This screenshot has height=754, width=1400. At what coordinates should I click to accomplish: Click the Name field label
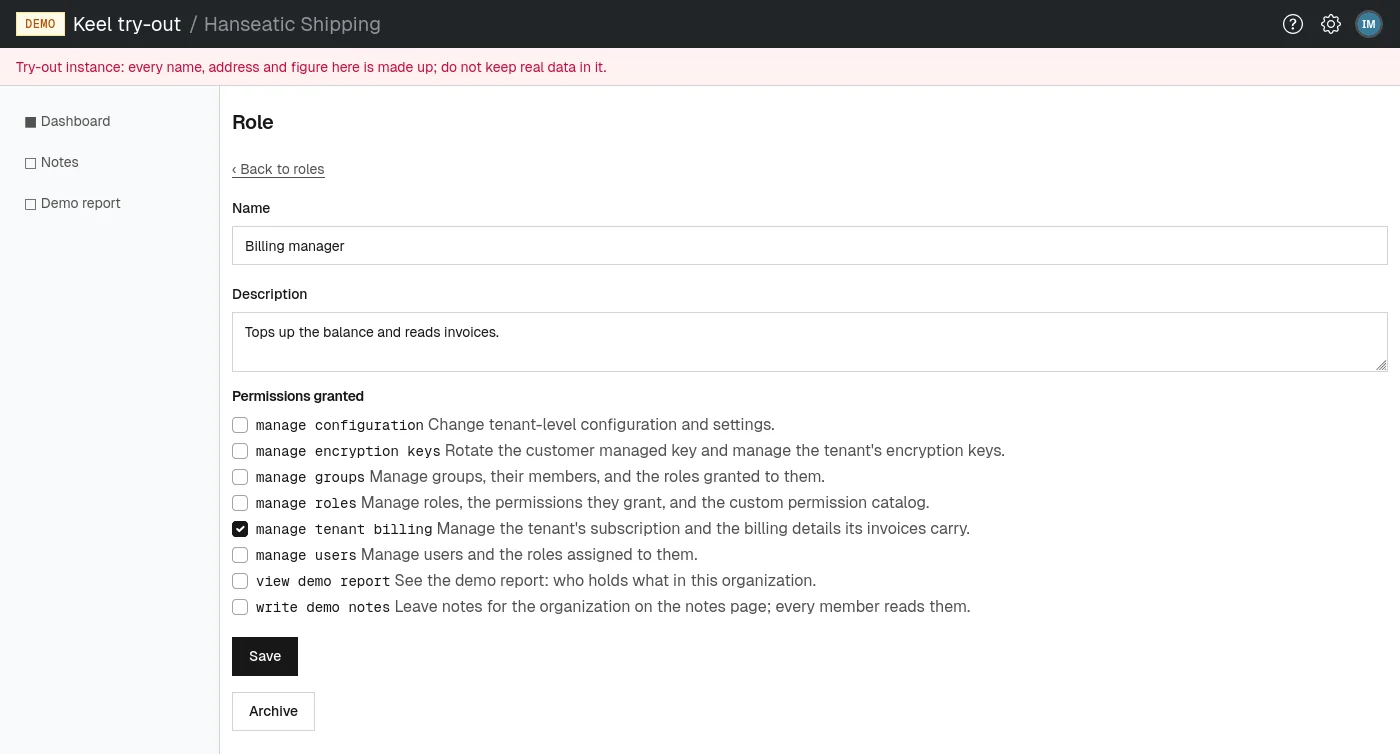coord(251,208)
